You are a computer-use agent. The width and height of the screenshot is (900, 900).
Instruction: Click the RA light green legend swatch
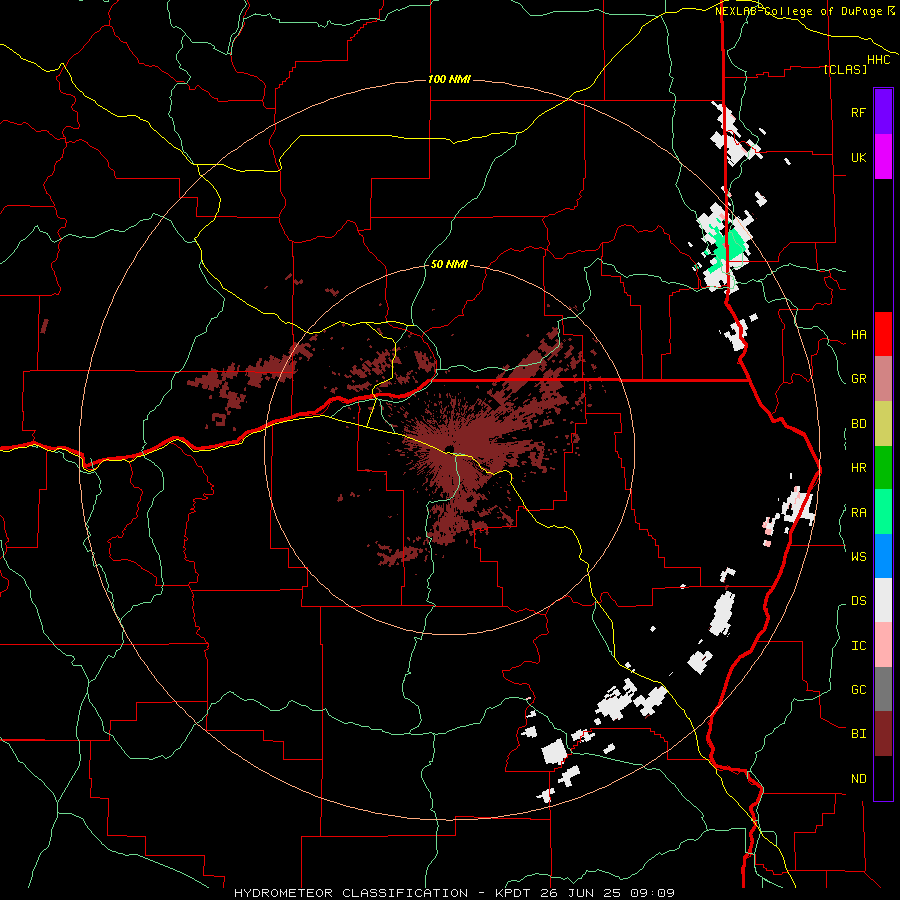tap(883, 512)
